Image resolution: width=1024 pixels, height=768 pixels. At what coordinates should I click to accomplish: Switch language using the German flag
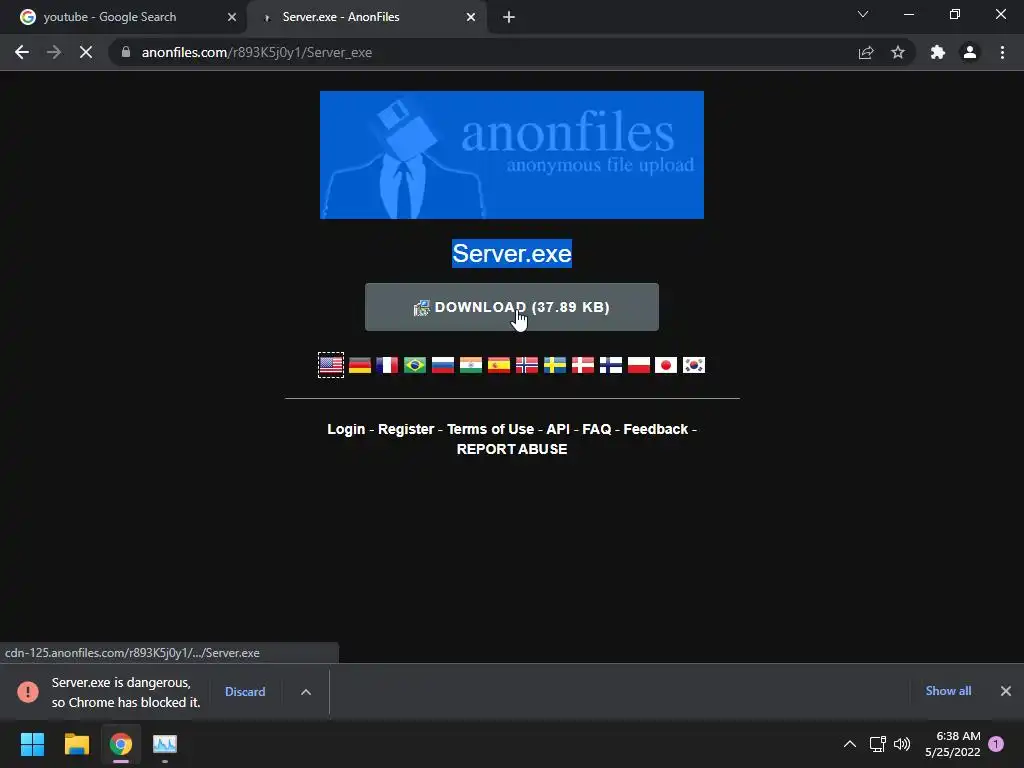[x=360, y=365]
